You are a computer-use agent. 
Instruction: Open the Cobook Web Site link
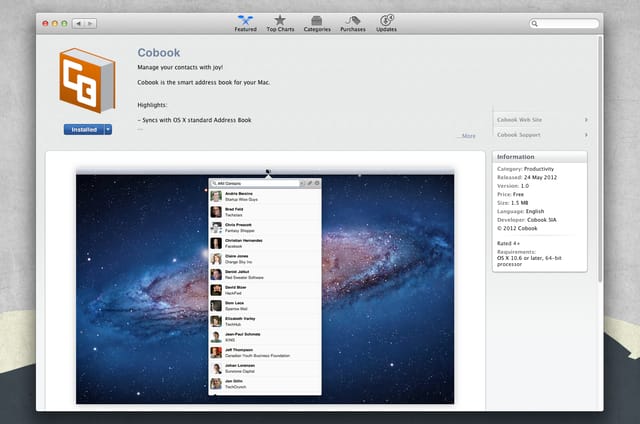click(519, 120)
